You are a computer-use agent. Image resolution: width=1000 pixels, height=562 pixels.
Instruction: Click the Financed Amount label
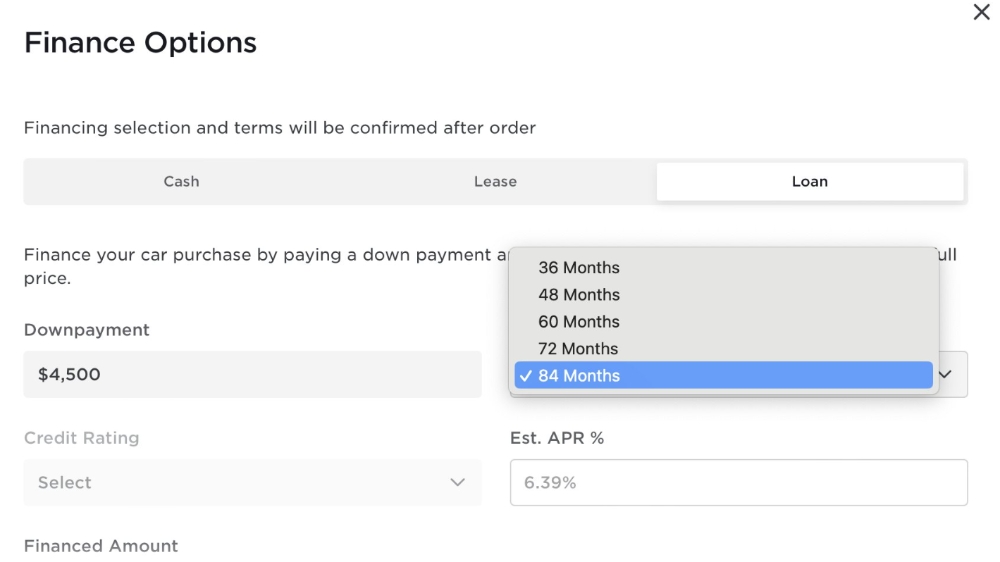(x=101, y=546)
